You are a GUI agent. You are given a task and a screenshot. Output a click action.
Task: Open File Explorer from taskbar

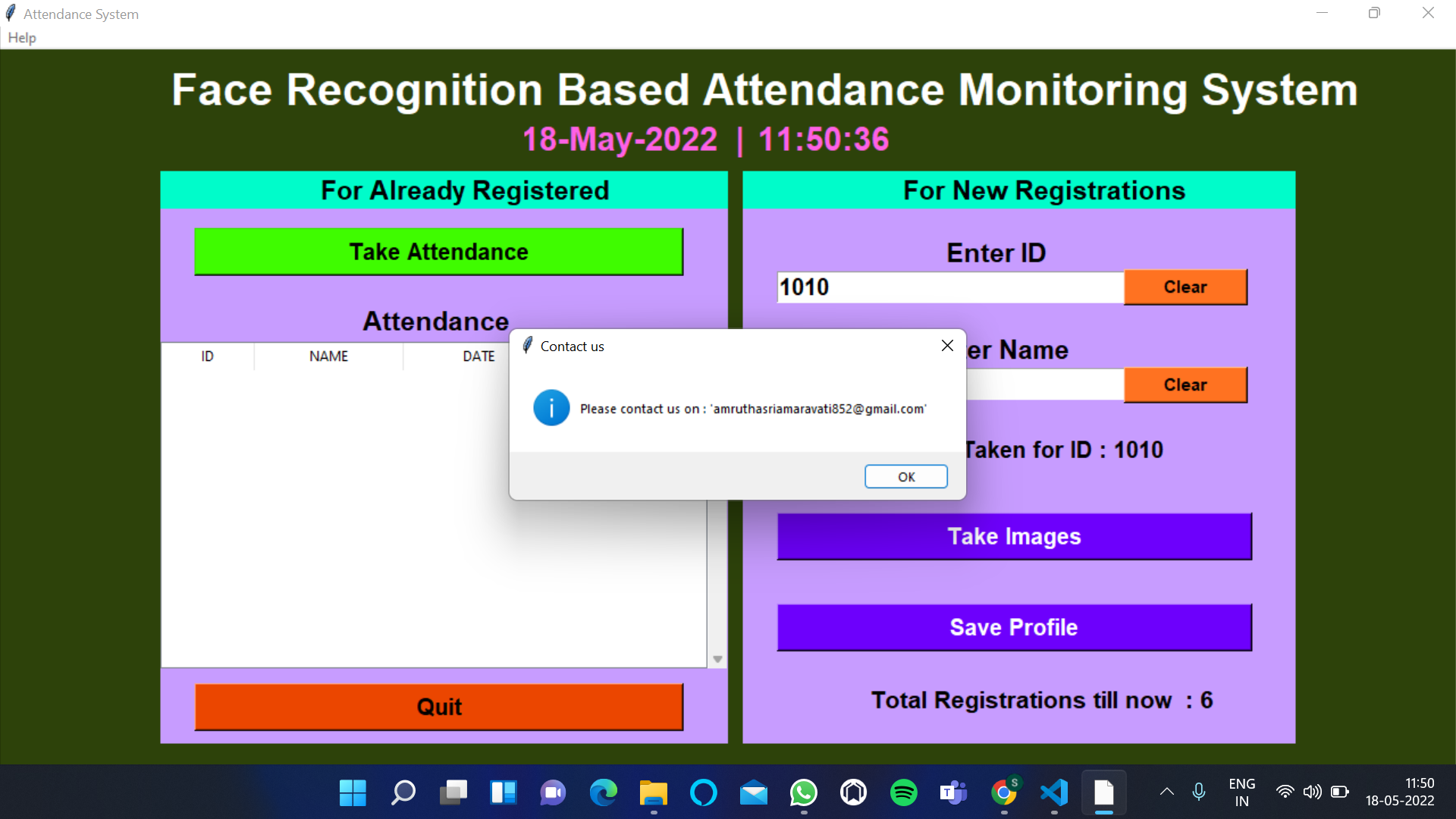[653, 793]
